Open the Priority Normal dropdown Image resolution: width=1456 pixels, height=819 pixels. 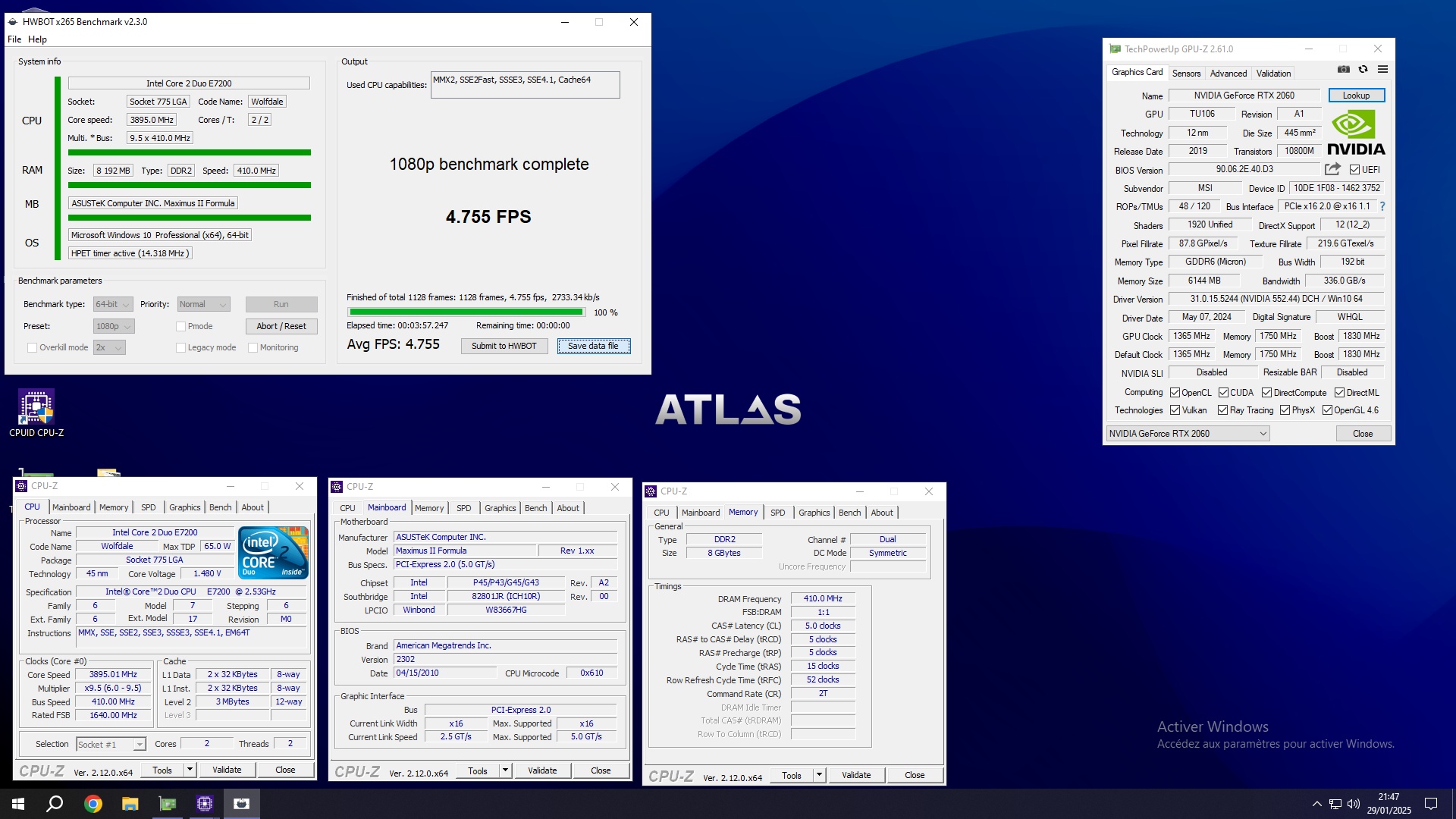[203, 304]
